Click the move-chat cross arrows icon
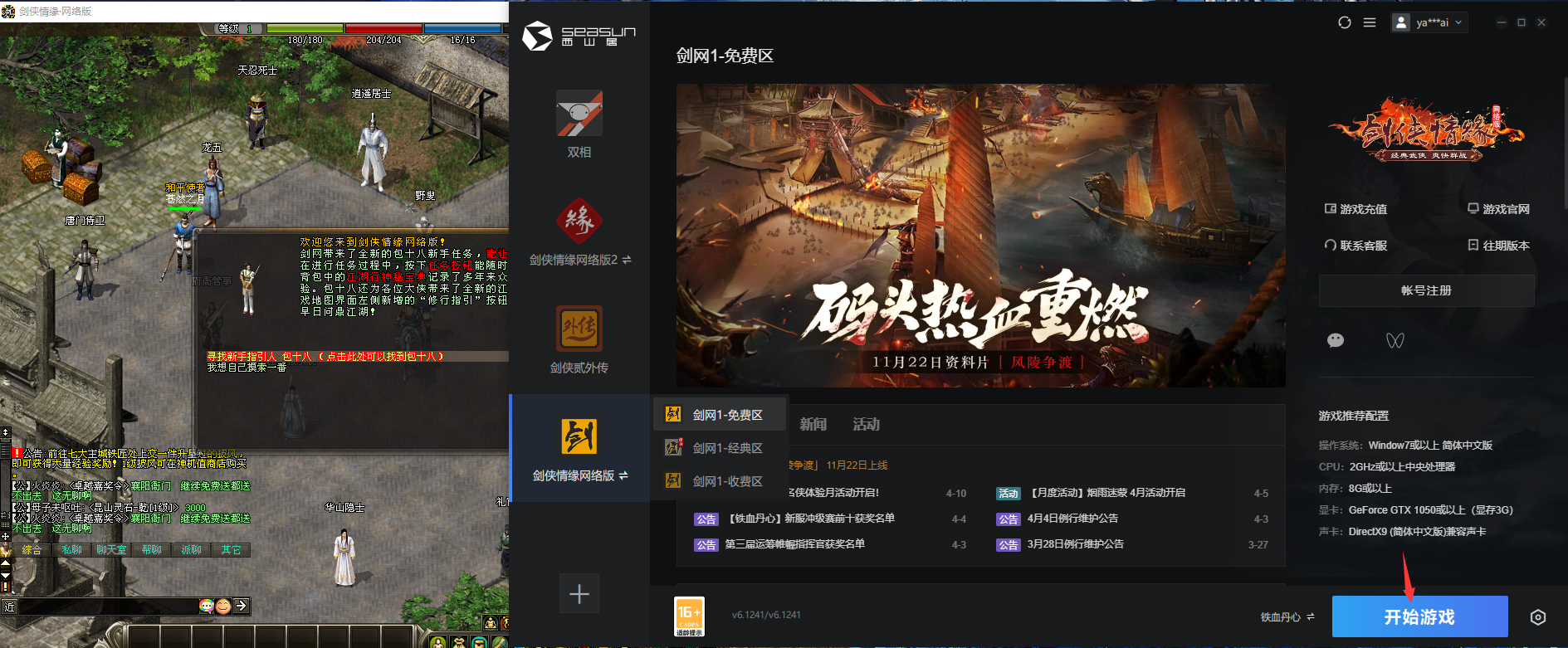Viewport: 1568px width, 648px height. [x=5, y=537]
